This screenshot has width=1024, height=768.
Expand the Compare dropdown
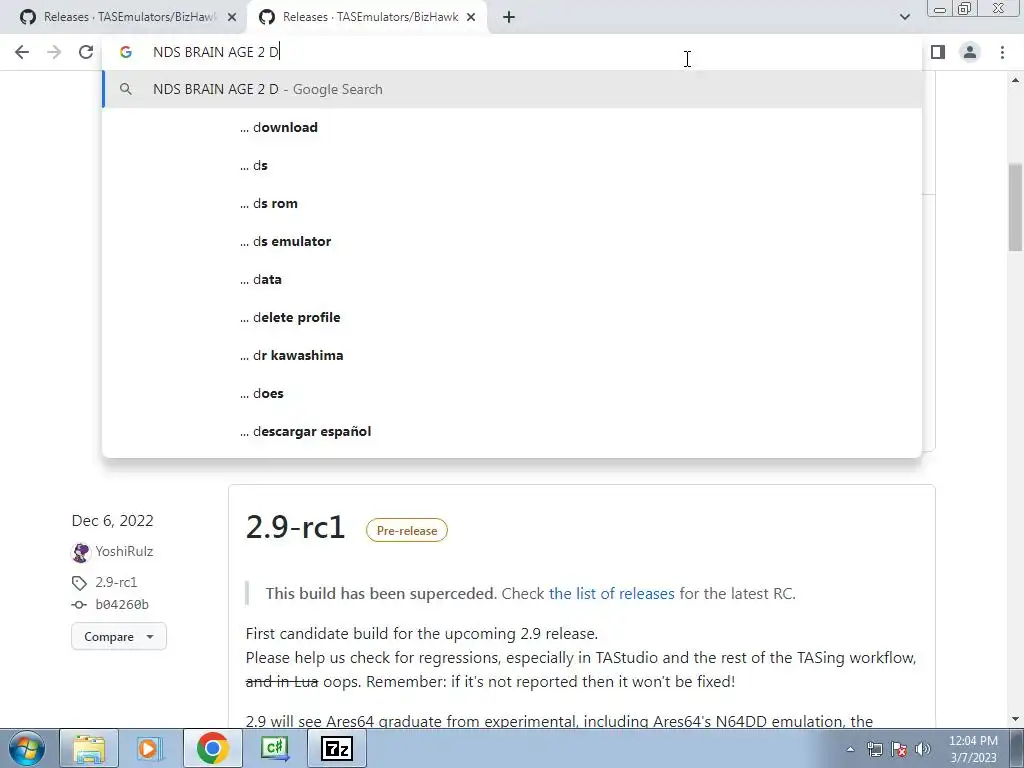coord(119,637)
